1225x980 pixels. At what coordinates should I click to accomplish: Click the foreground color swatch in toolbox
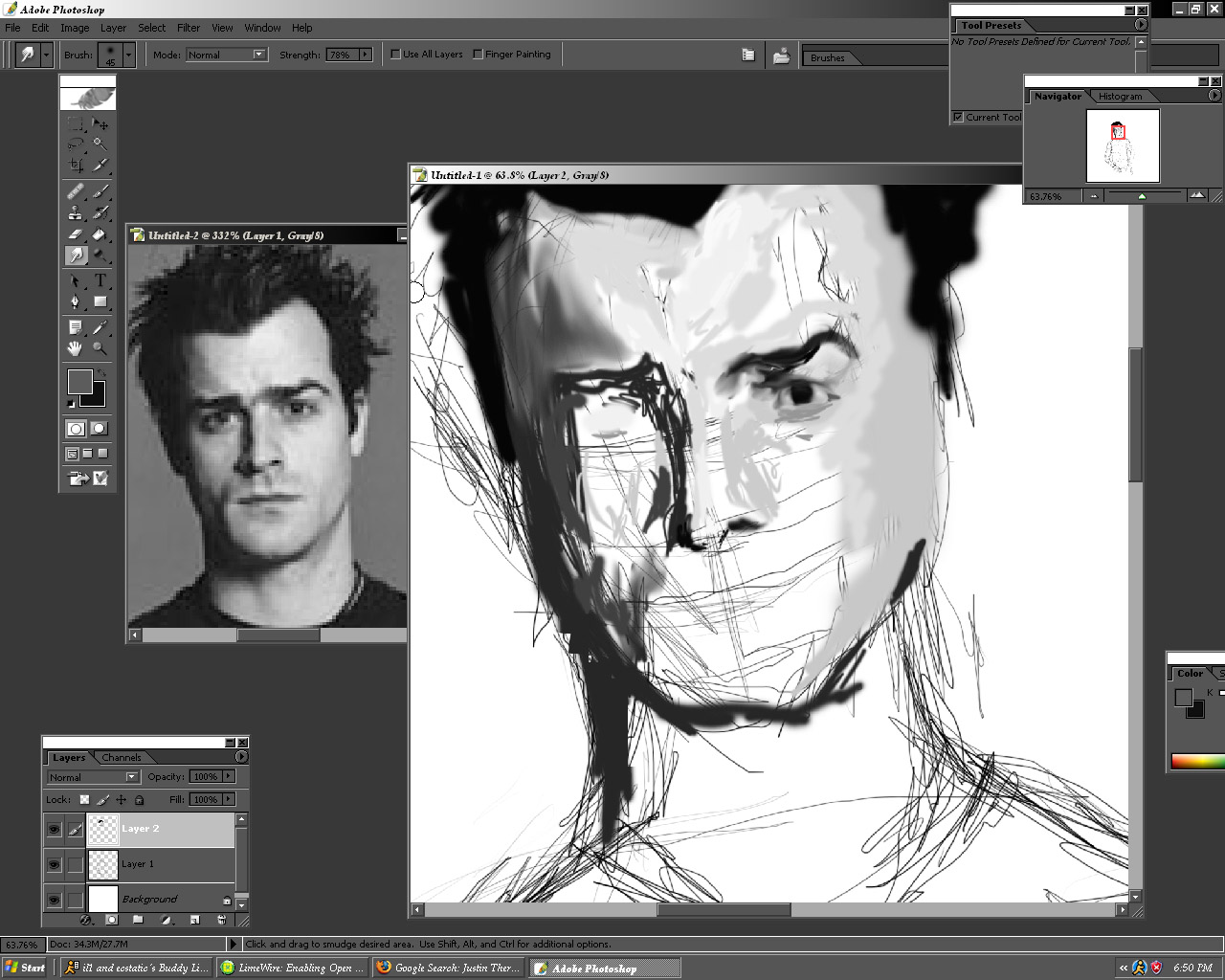[x=79, y=382]
